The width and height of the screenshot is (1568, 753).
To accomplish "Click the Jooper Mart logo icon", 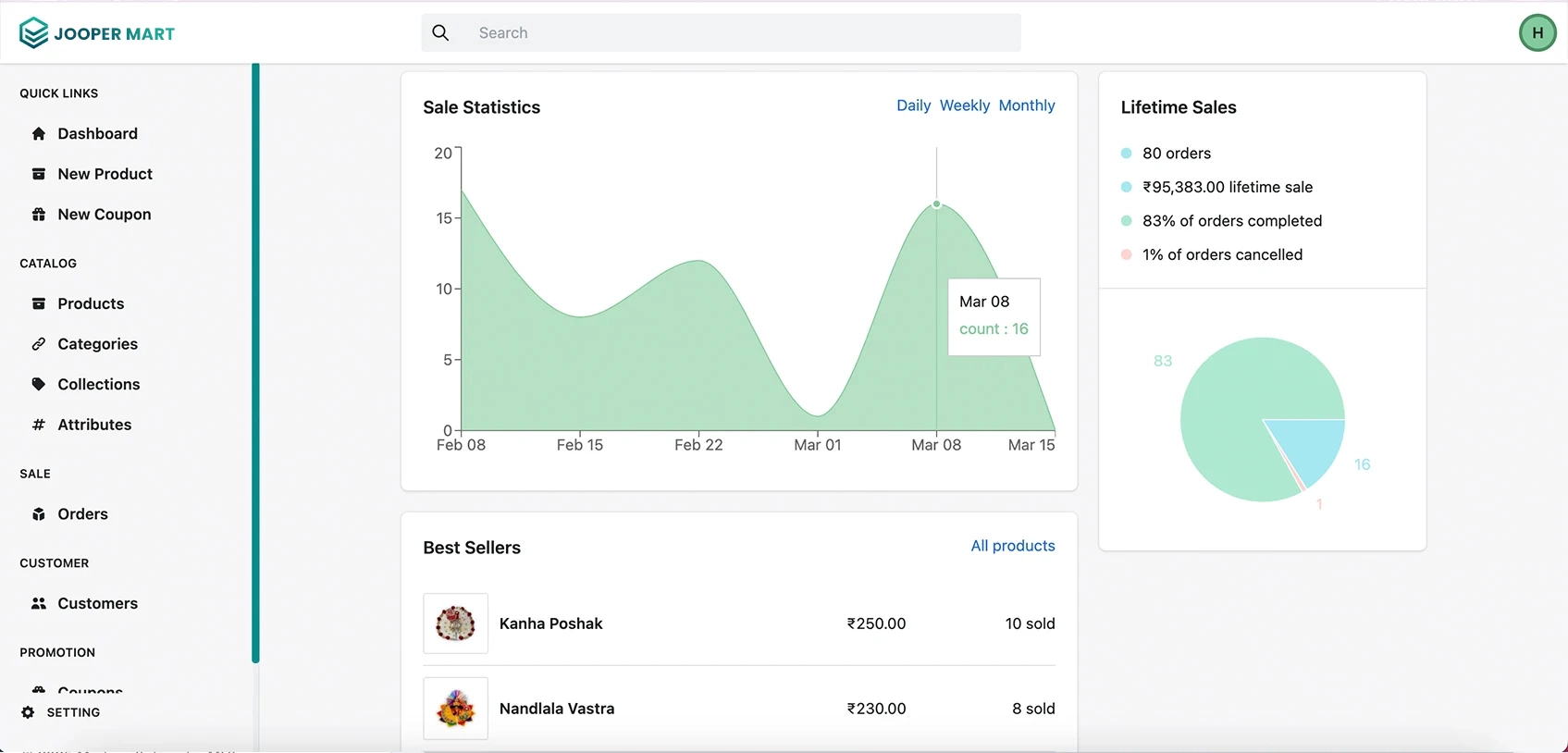I will [33, 33].
